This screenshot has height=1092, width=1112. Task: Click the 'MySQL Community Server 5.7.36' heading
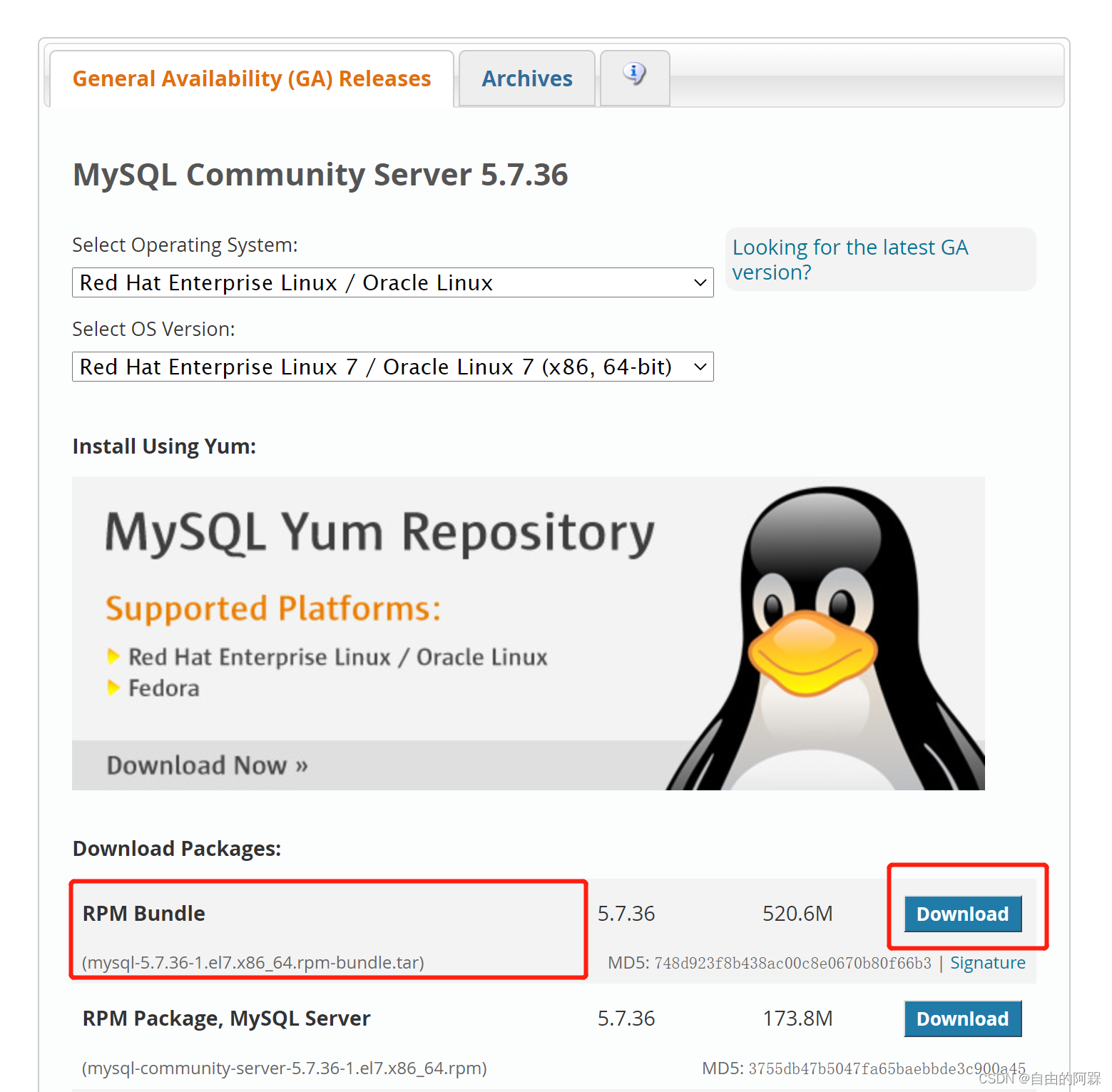(320, 175)
